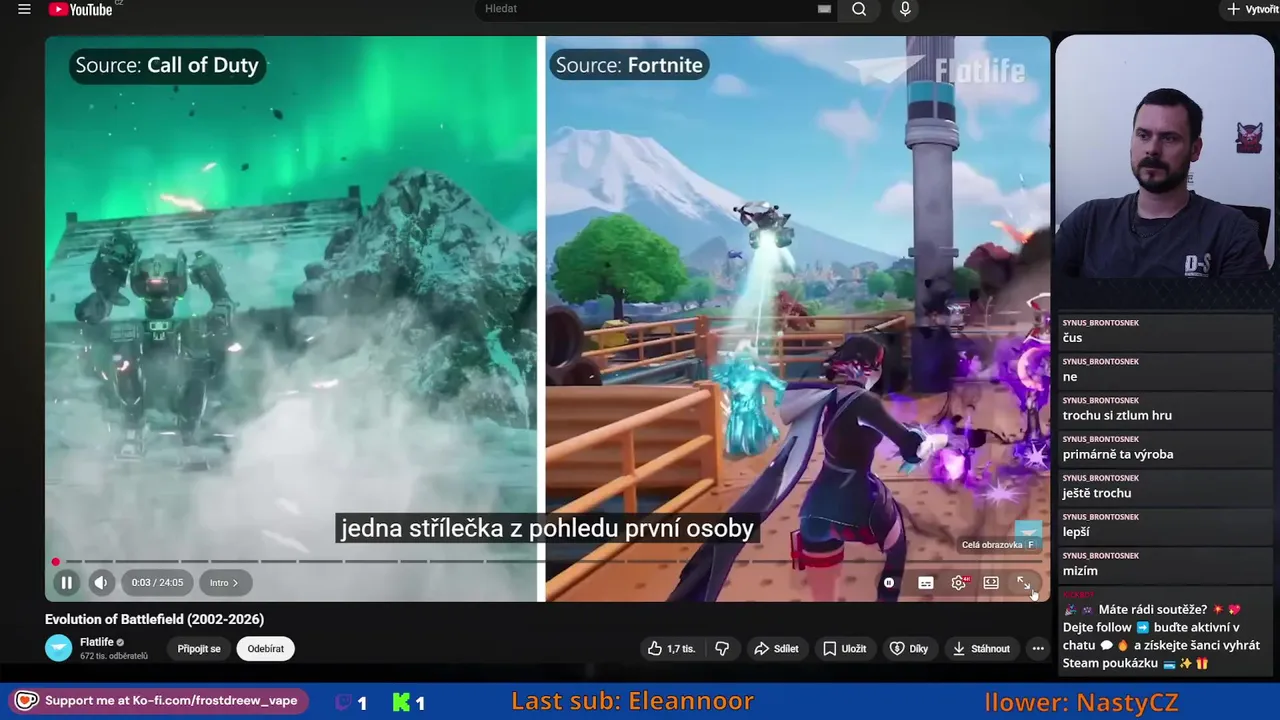
Task: Open the Flatlife channel name link
Action: pos(97,642)
